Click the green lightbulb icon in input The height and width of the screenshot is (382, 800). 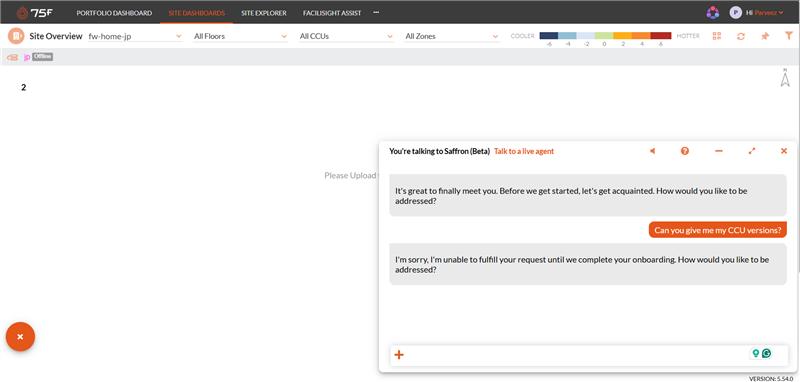click(756, 353)
